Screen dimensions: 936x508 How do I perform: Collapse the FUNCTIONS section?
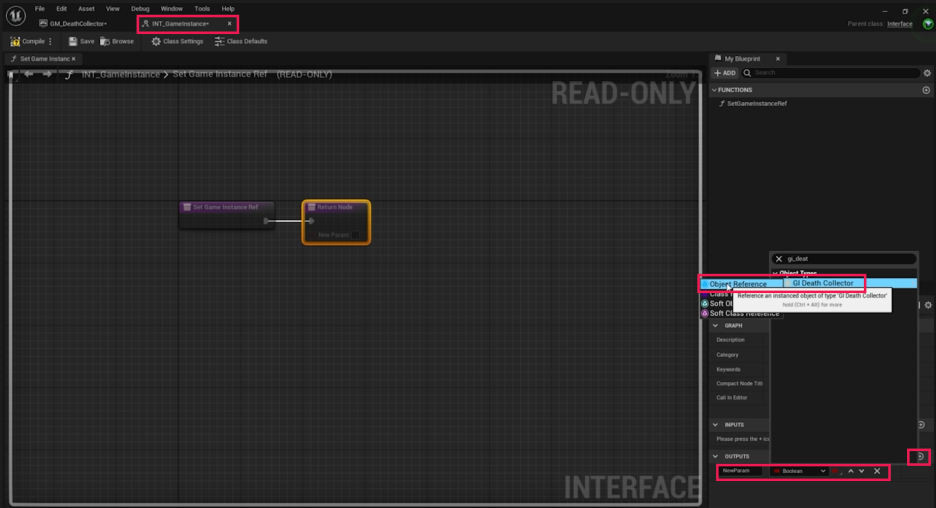(x=715, y=90)
